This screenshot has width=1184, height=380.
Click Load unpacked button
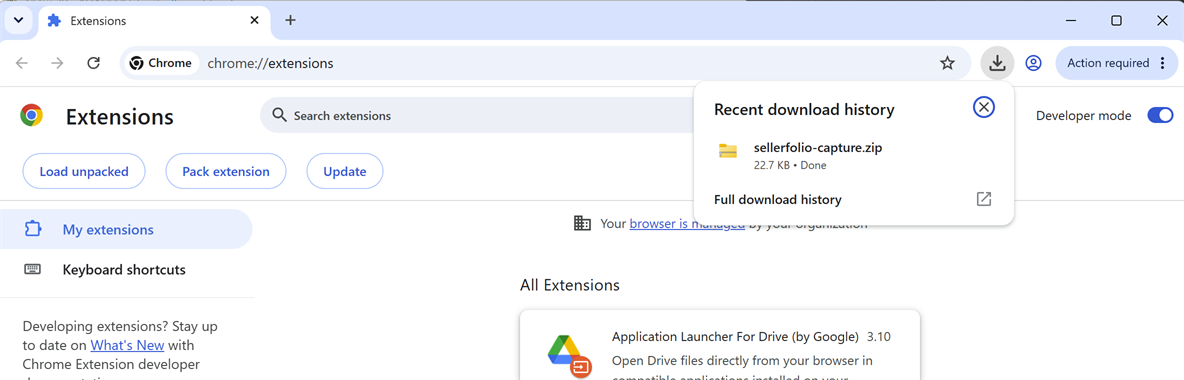pos(84,171)
